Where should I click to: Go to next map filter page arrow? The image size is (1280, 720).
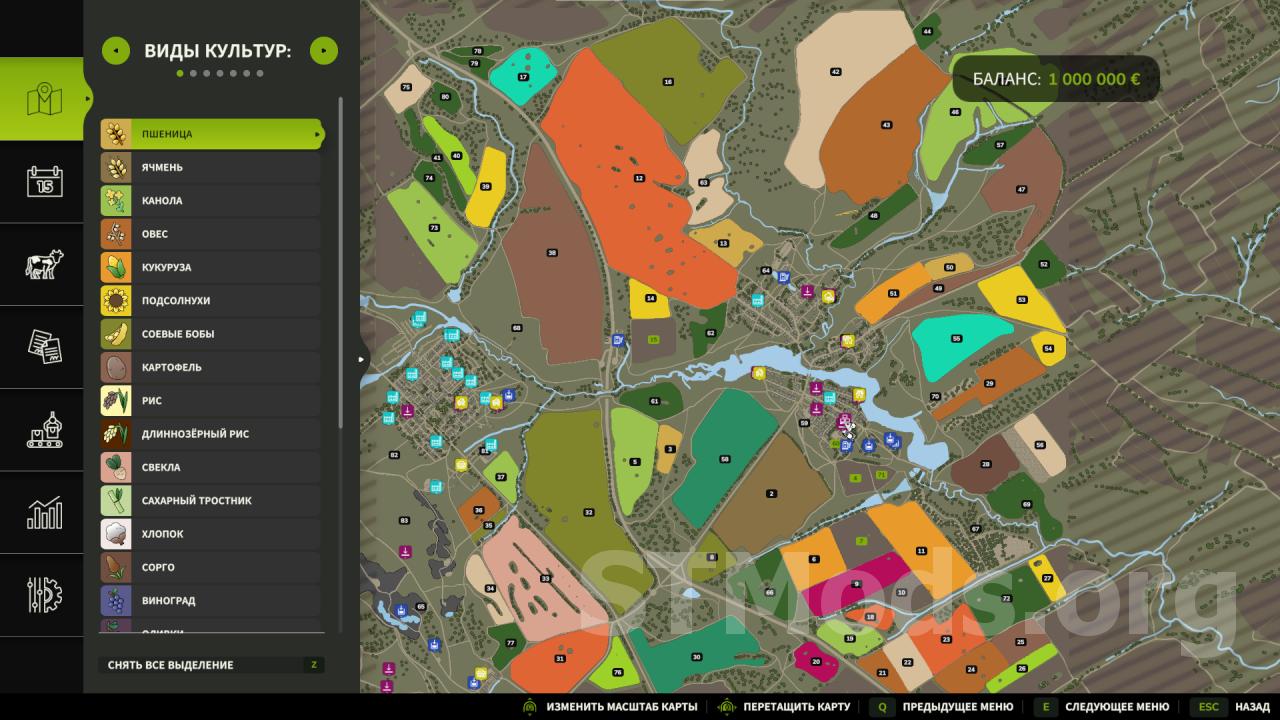click(x=324, y=50)
